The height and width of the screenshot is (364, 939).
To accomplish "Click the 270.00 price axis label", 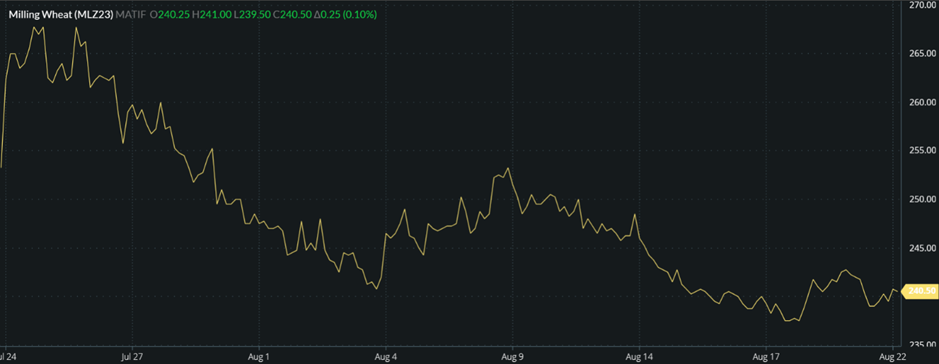I will [923, 5].
